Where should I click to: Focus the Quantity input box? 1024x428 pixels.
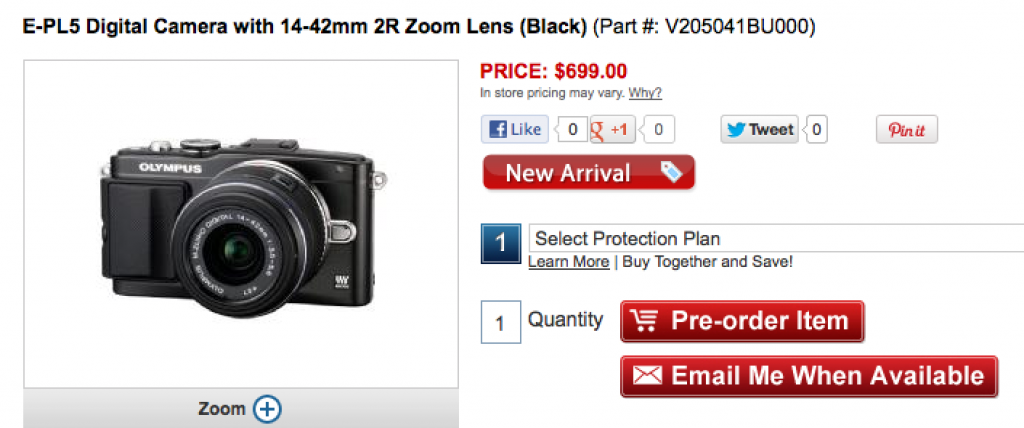tap(500, 322)
